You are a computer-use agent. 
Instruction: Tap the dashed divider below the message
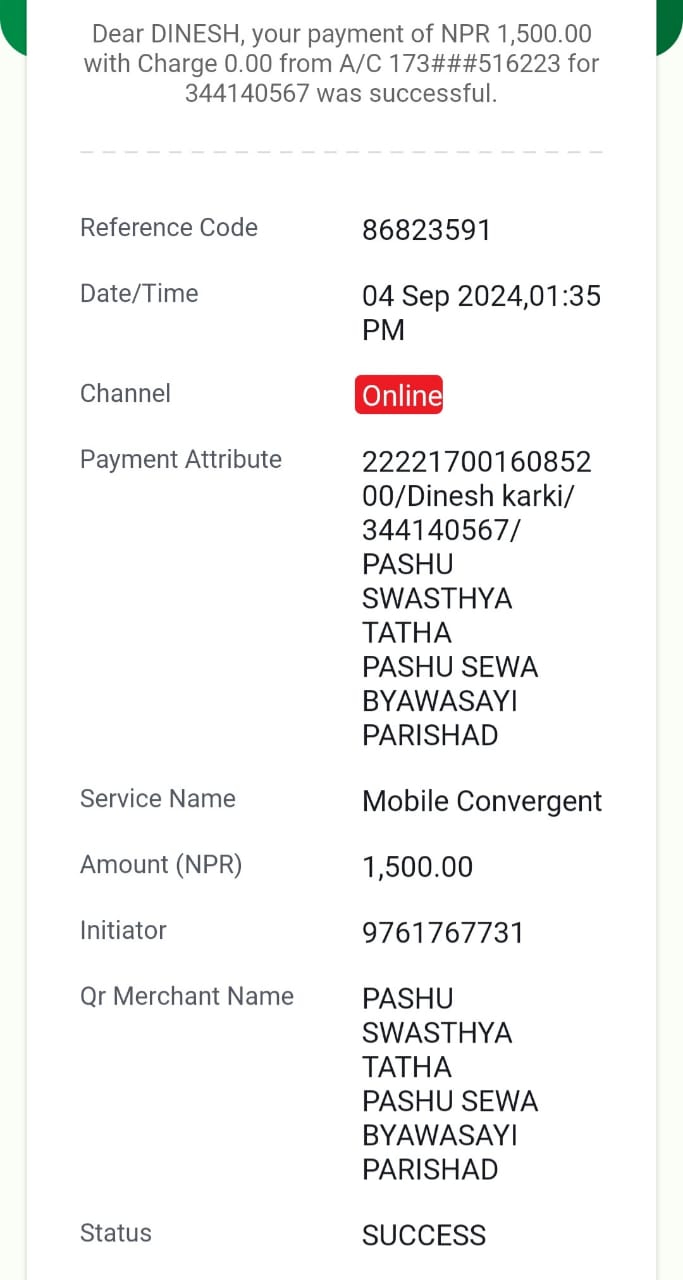[x=341, y=151]
